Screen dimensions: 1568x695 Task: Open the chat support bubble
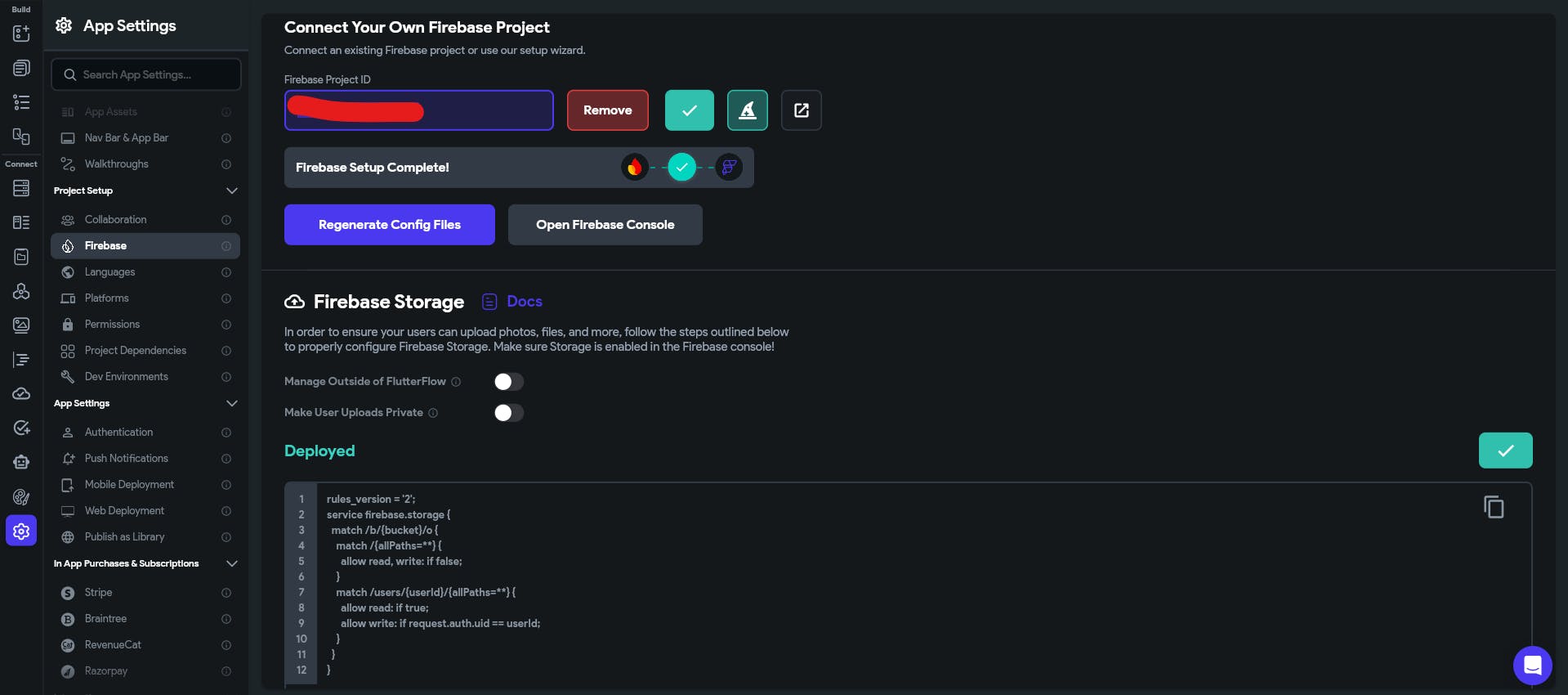tap(1533, 666)
